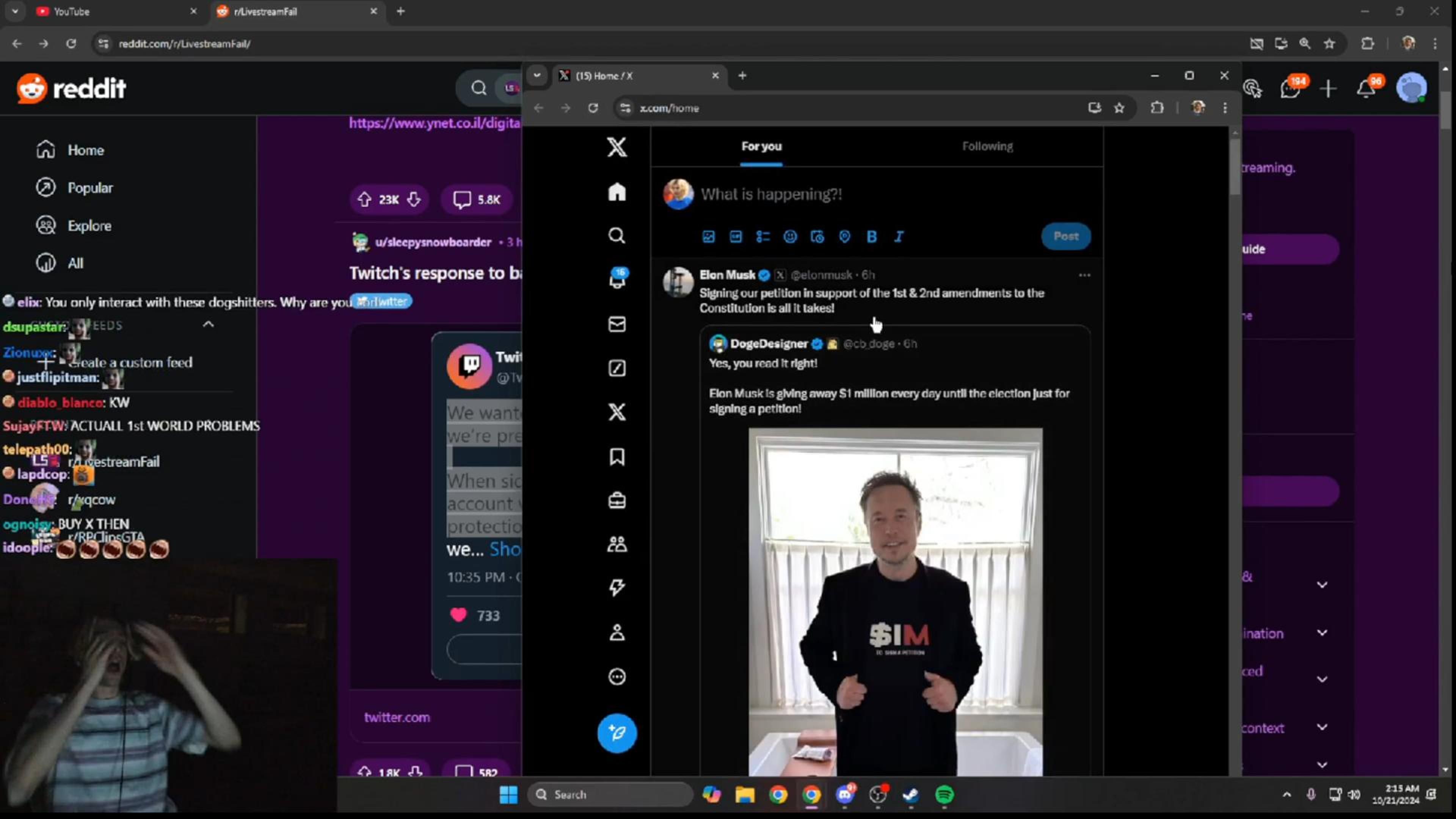Expand the 'ced' rule chevron
Viewport: 1456px width, 819px height.
coord(1322,679)
